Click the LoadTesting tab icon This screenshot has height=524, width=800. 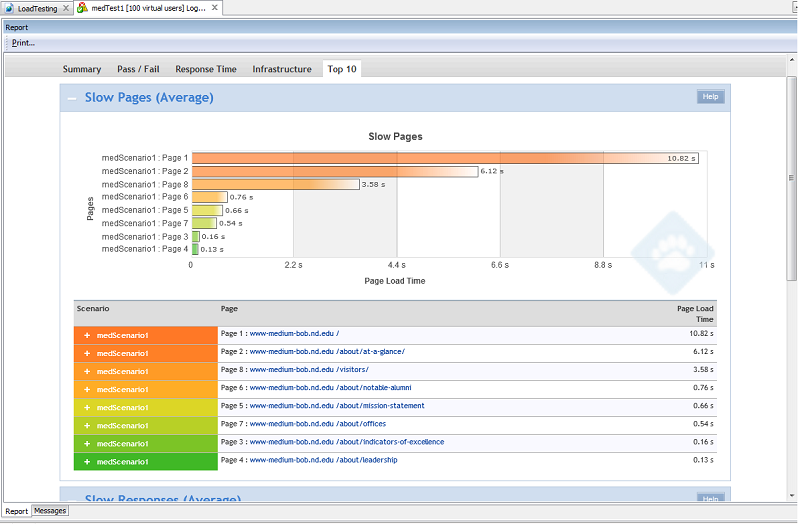coord(10,8)
